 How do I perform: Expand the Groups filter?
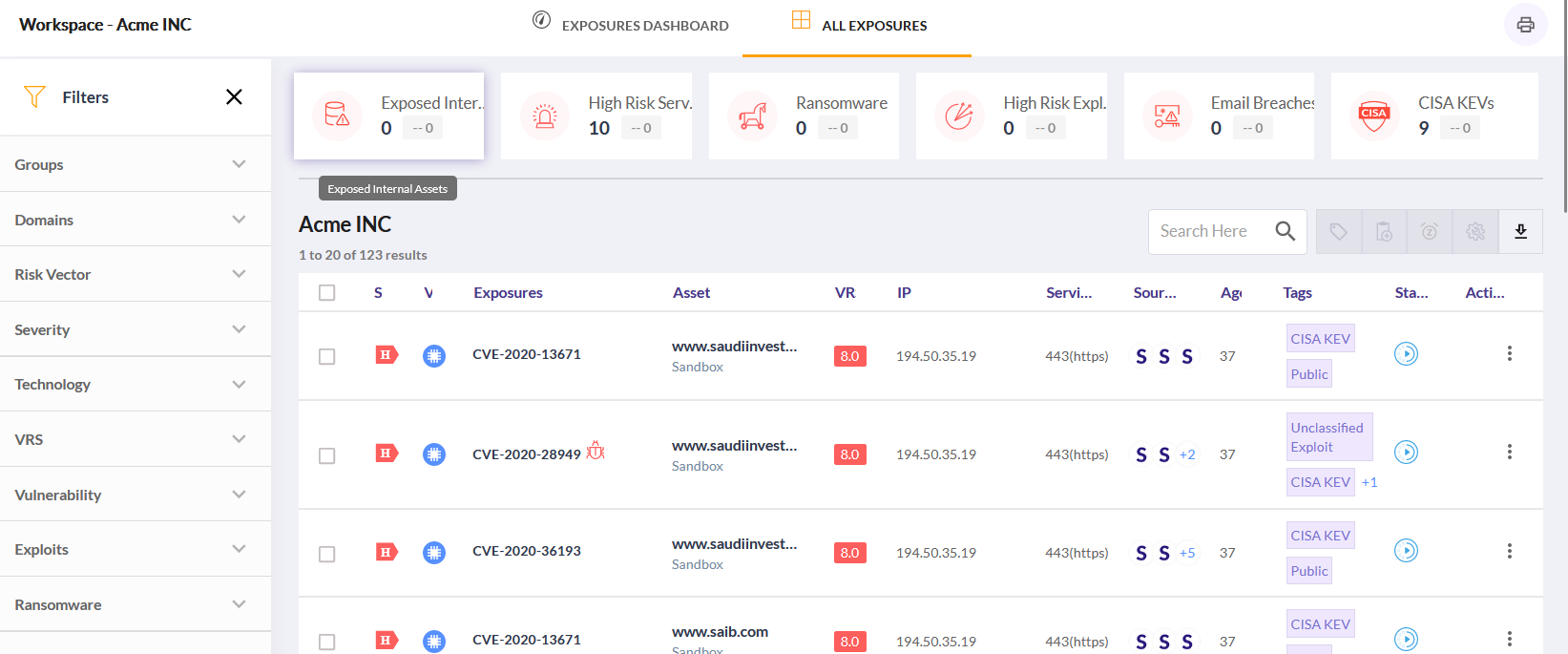(x=136, y=164)
